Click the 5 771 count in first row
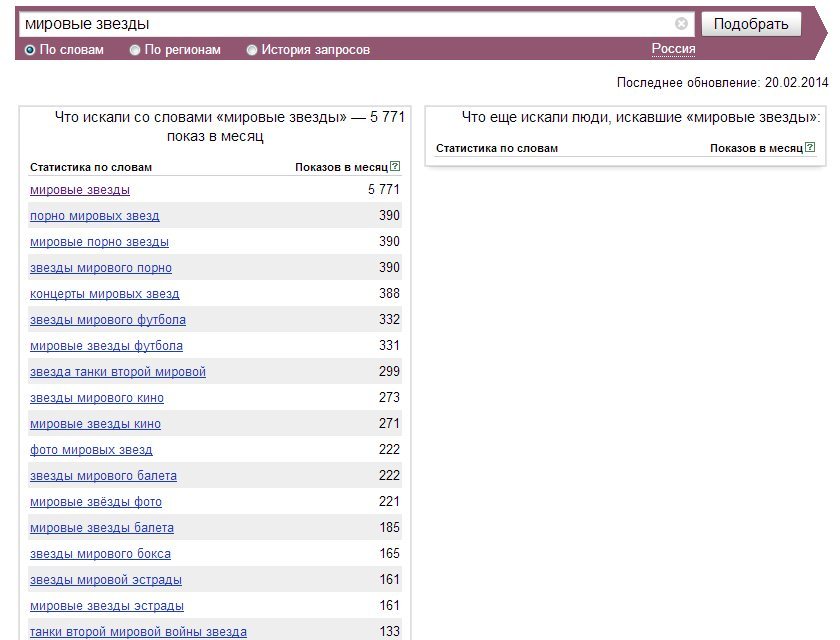 click(x=384, y=190)
